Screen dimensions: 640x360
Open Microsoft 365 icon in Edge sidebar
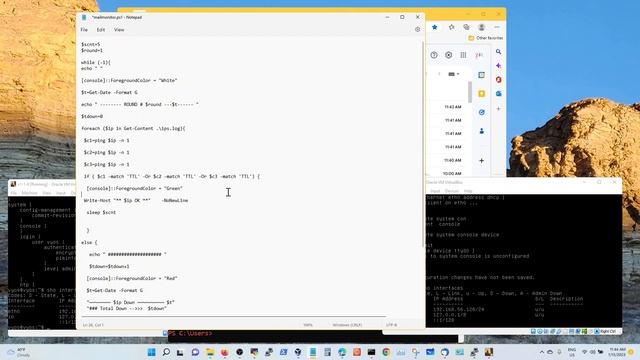498,80
